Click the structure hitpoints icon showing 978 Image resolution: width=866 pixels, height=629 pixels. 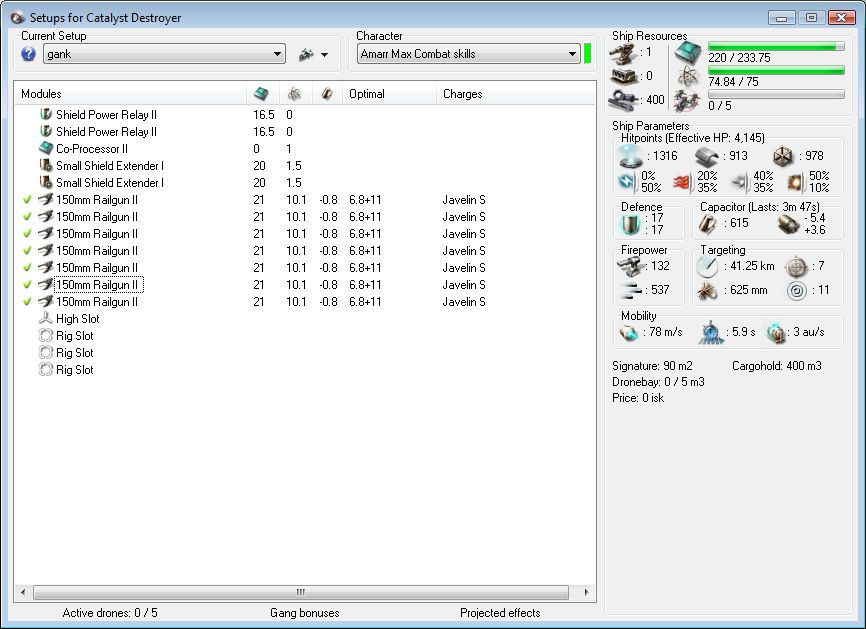coord(783,156)
